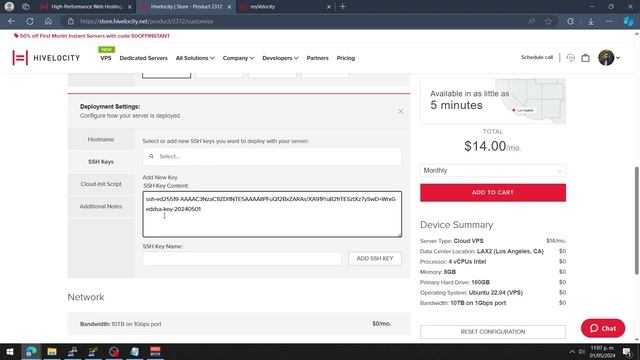
Task: Click the browser Back arrow
Action: click(x=11, y=21)
